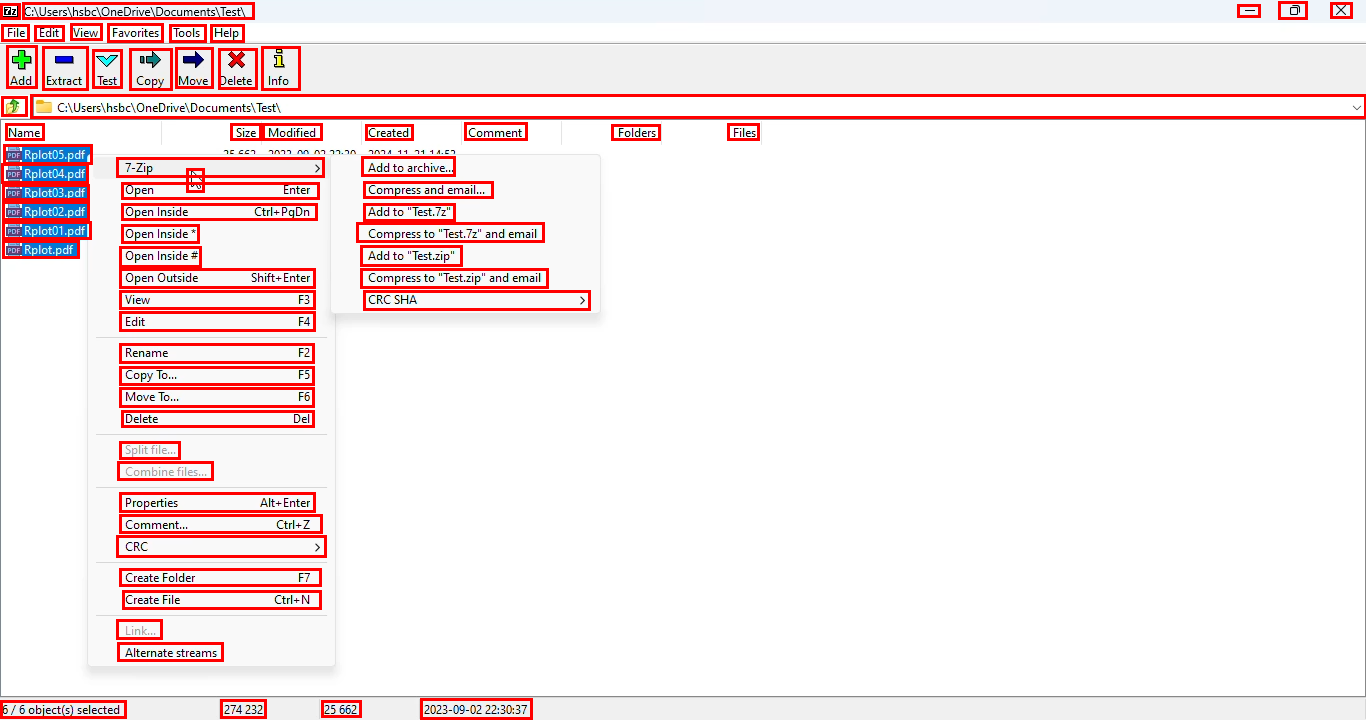This screenshot has width=1366, height=720.
Task: Choose View (F3) in context menu
Action: [x=218, y=300]
